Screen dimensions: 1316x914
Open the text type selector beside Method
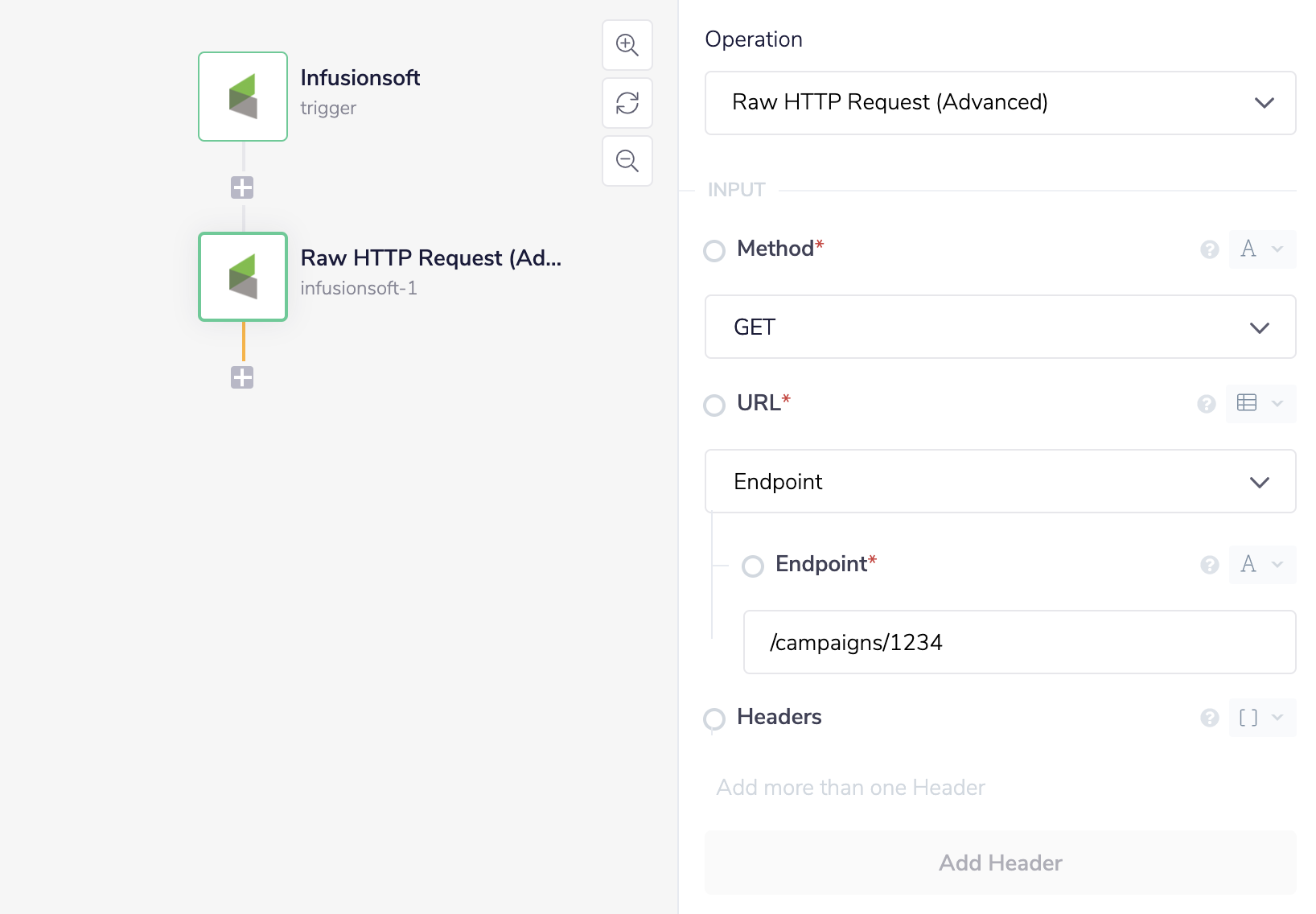(1261, 249)
